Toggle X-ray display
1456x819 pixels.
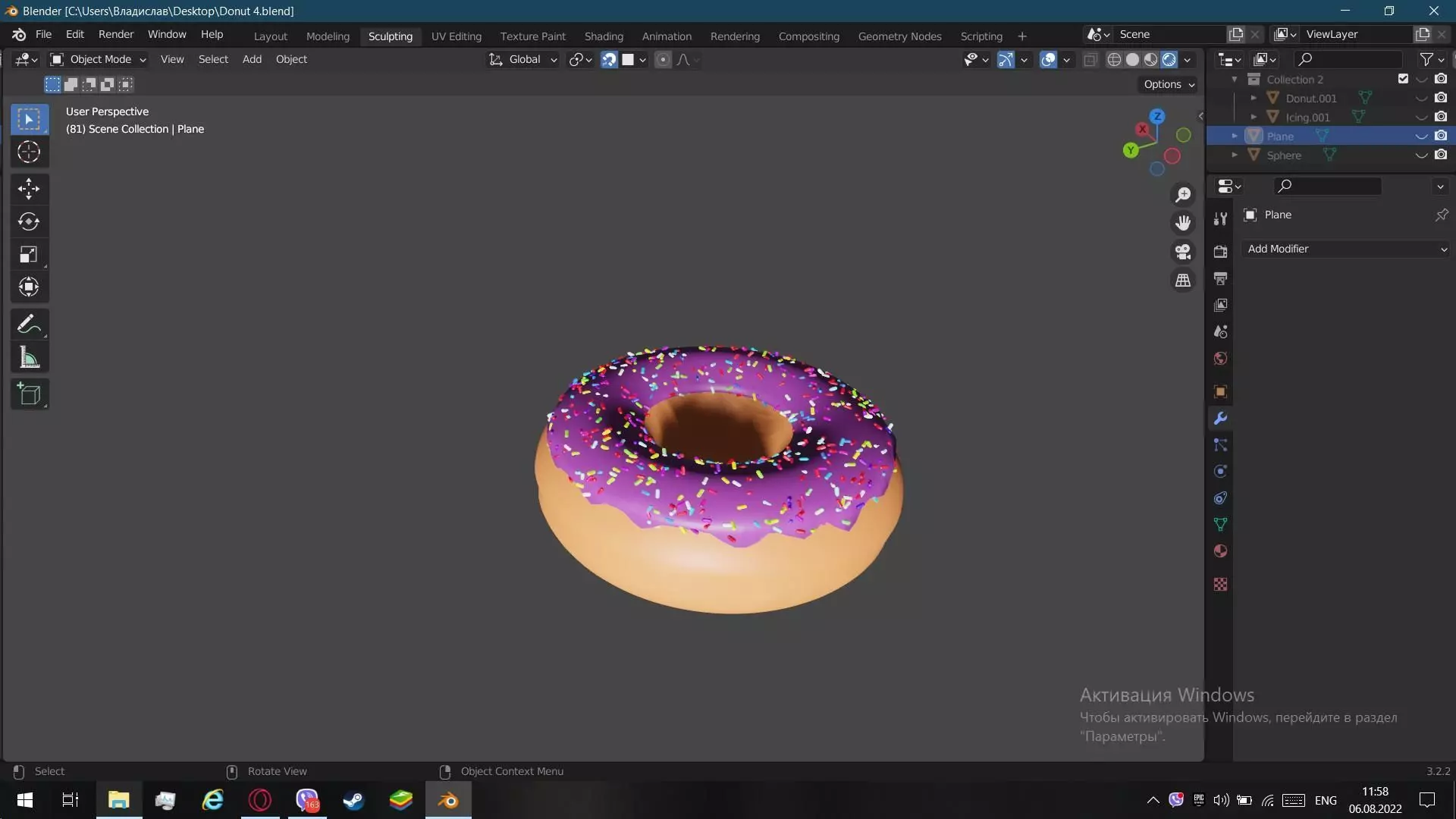click(1090, 59)
